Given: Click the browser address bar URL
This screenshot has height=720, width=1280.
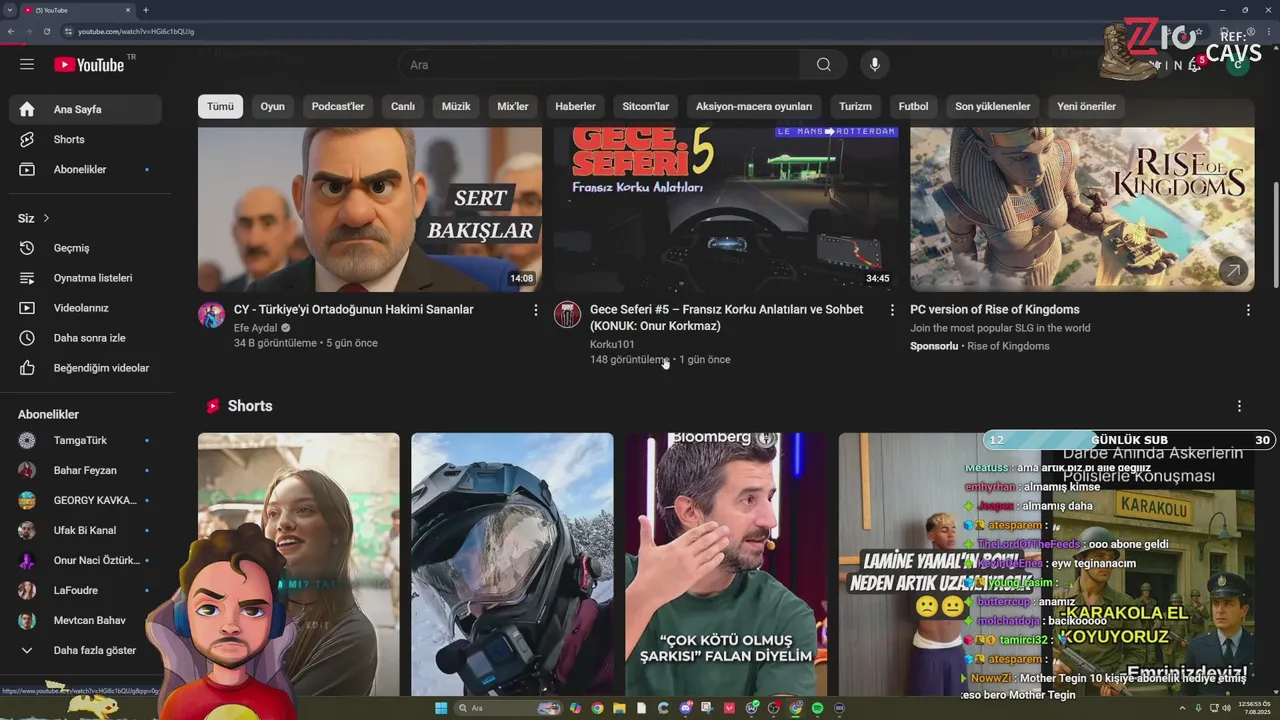Looking at the screenshot, I should [x=136, y=31].
